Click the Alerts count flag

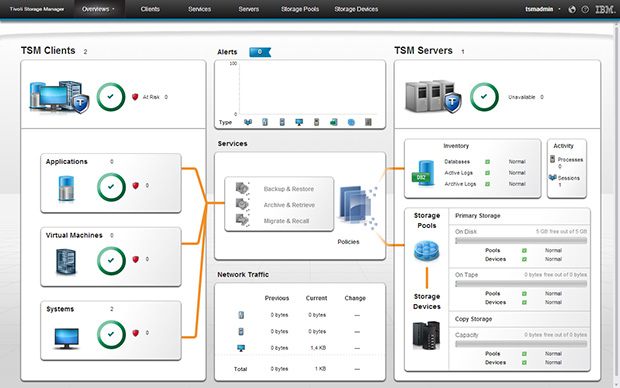(x=260, y=52)
